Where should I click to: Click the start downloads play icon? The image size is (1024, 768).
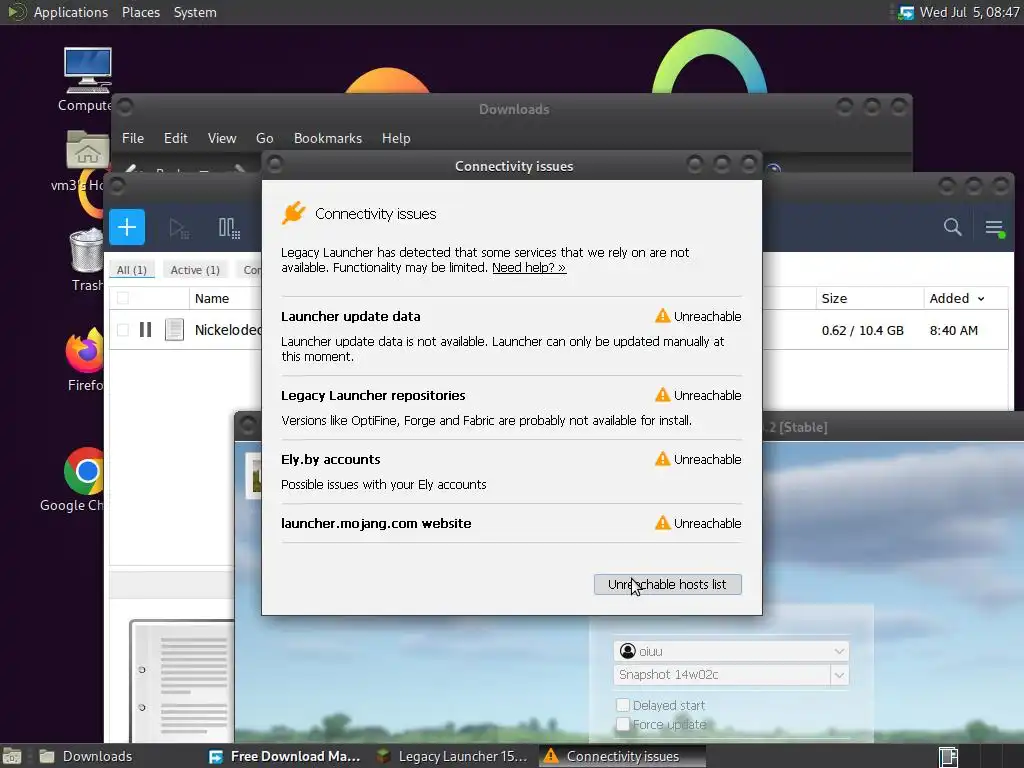[x=179, y=228]
